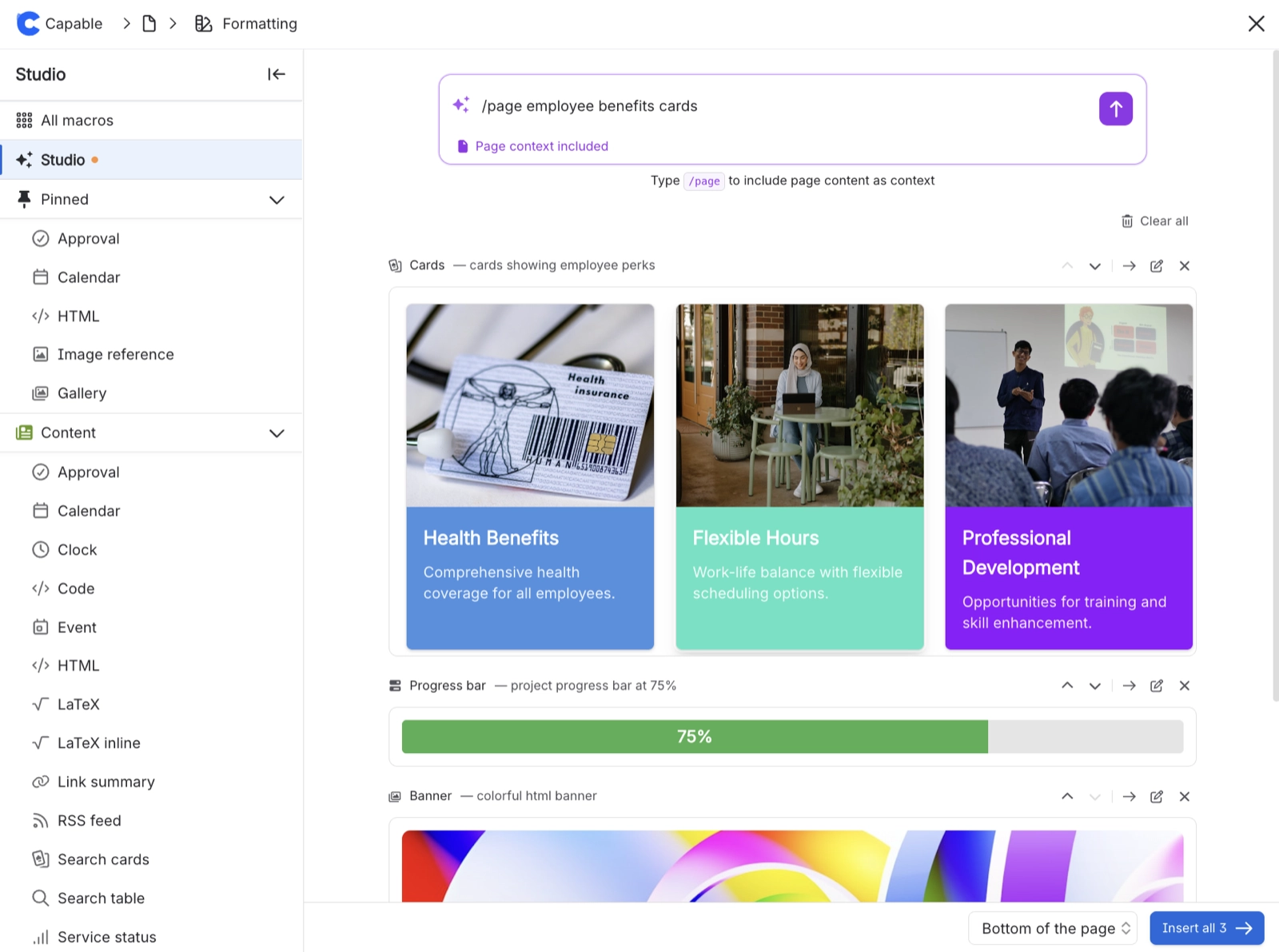Select All macros in sidebar
Screen dimensions: 1279x952
click(x=151, y=121)
